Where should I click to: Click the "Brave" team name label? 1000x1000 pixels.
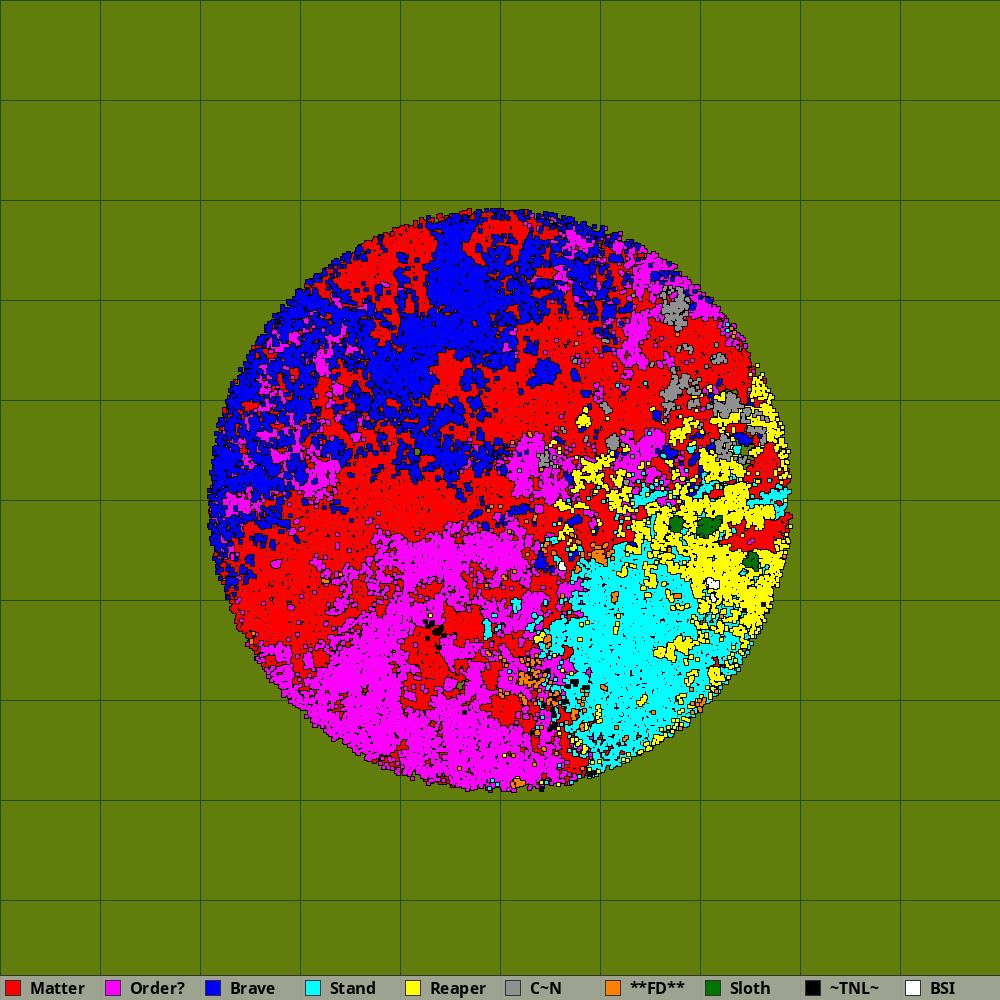coord(252,988)
